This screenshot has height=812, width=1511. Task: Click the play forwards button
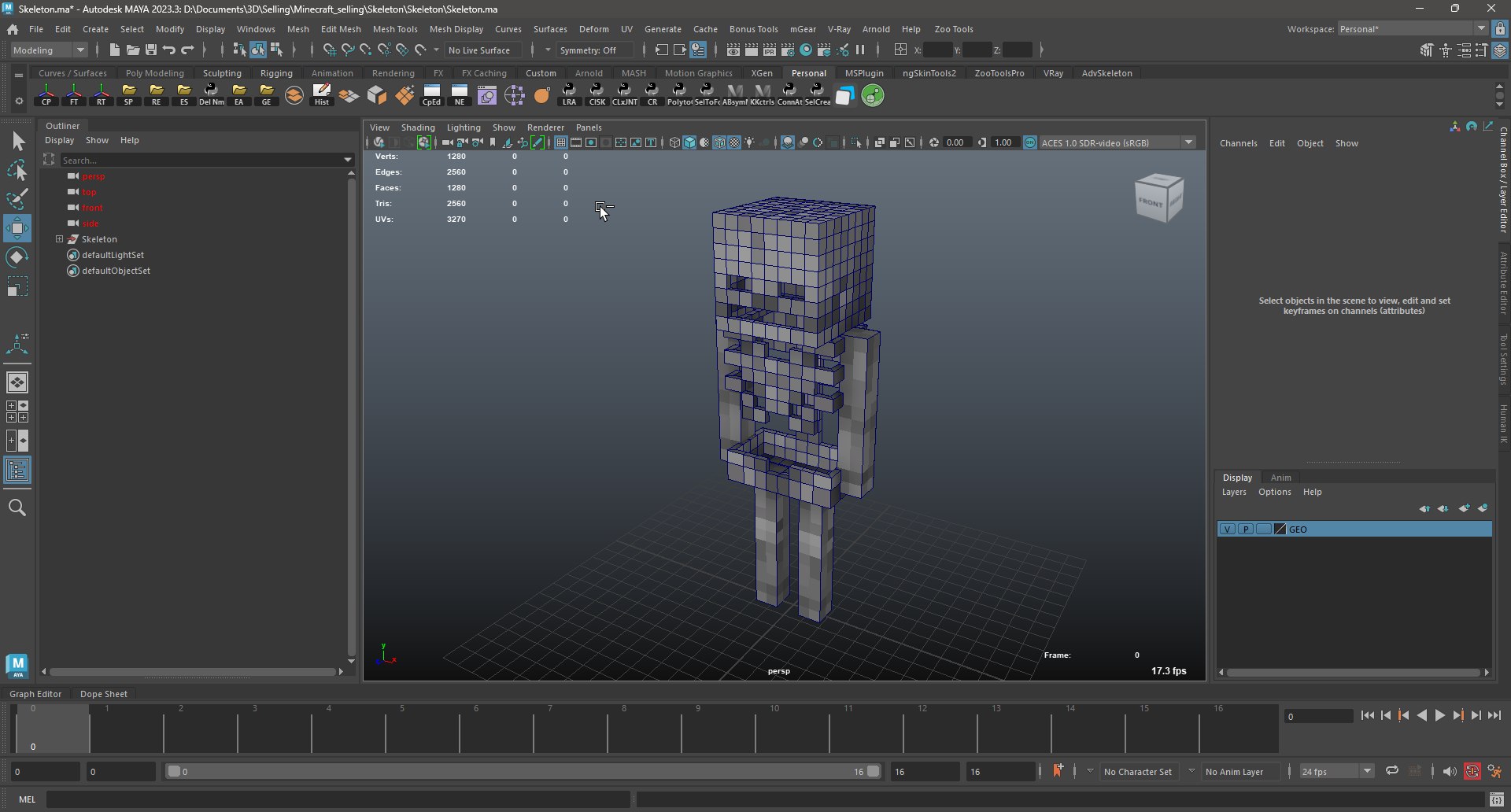(x=1440, y=715)
